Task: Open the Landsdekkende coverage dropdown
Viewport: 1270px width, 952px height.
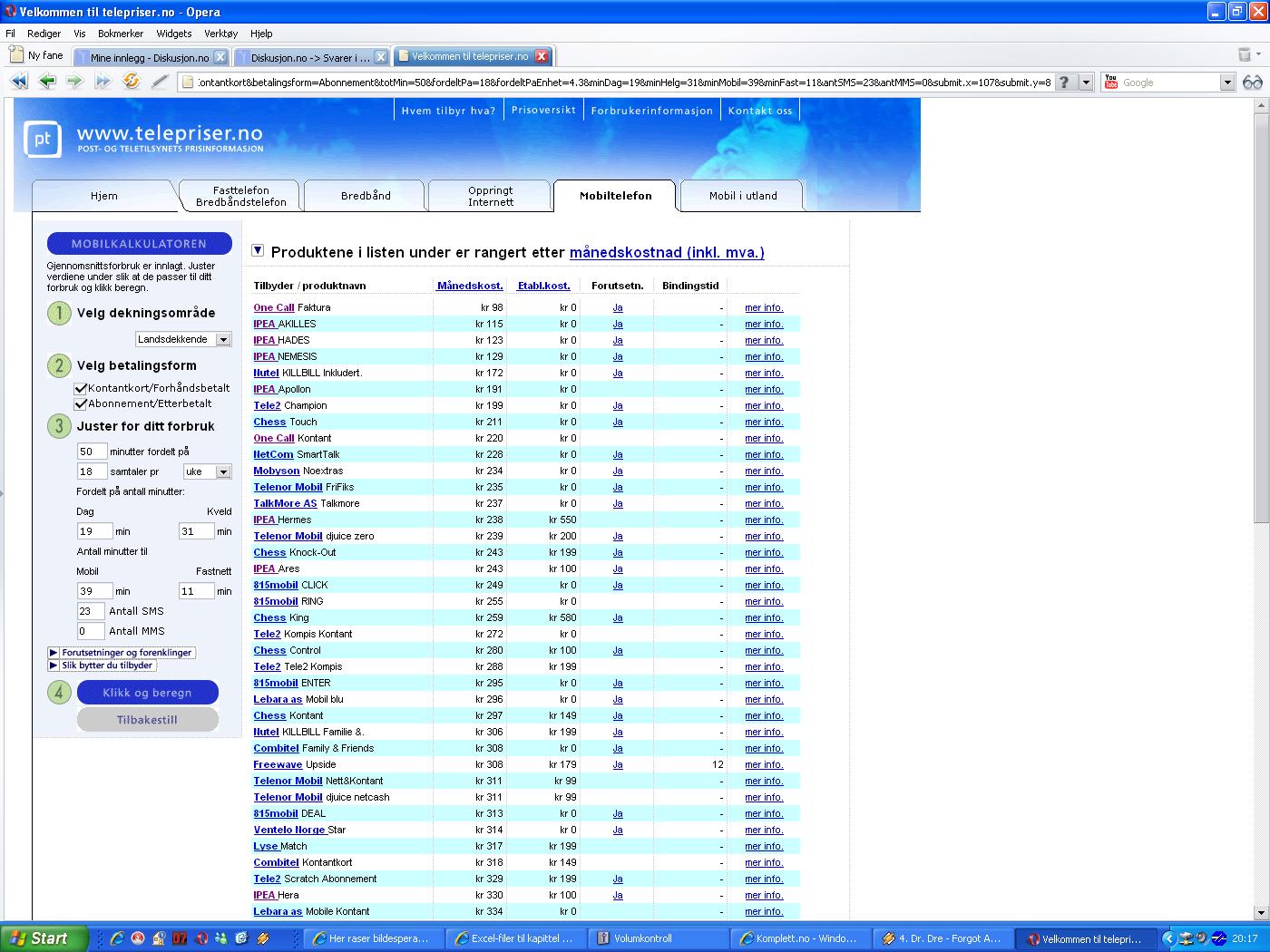Action: (x=183, y=339)
